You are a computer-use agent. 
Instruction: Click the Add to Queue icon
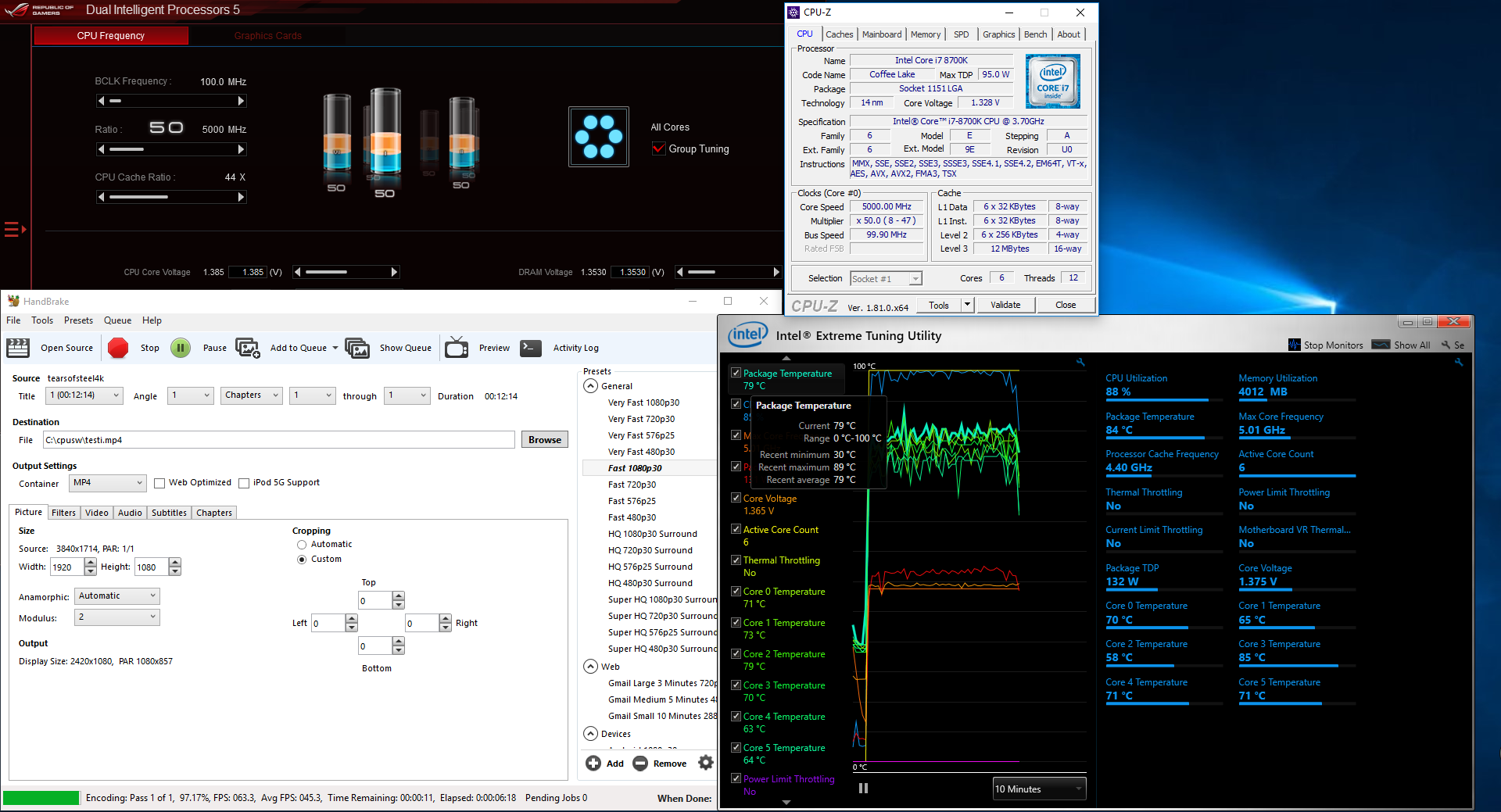(x=248, y=348)
